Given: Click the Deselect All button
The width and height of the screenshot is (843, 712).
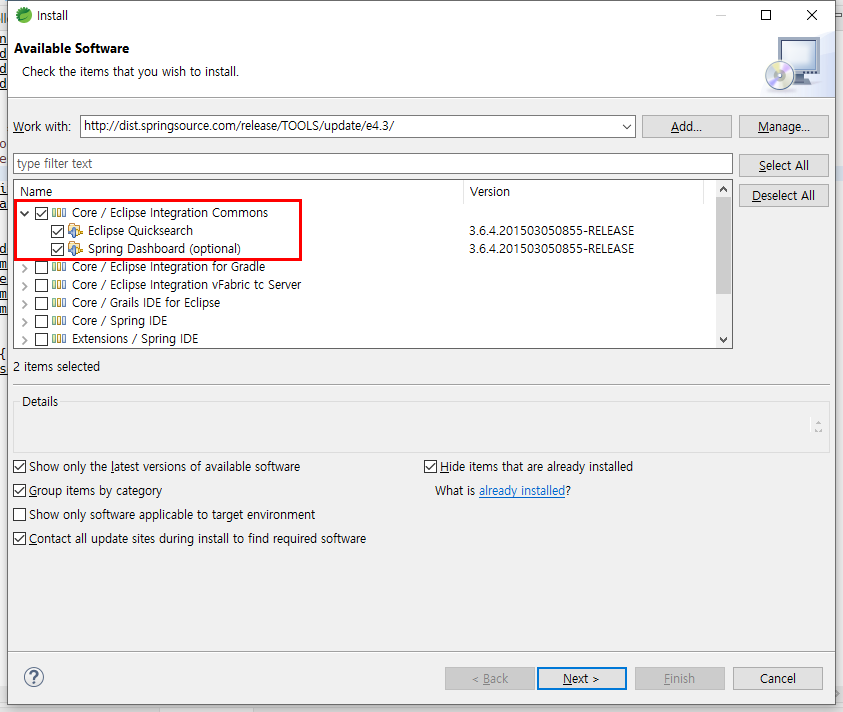Looking at the screenshot, I should (783, 196).
